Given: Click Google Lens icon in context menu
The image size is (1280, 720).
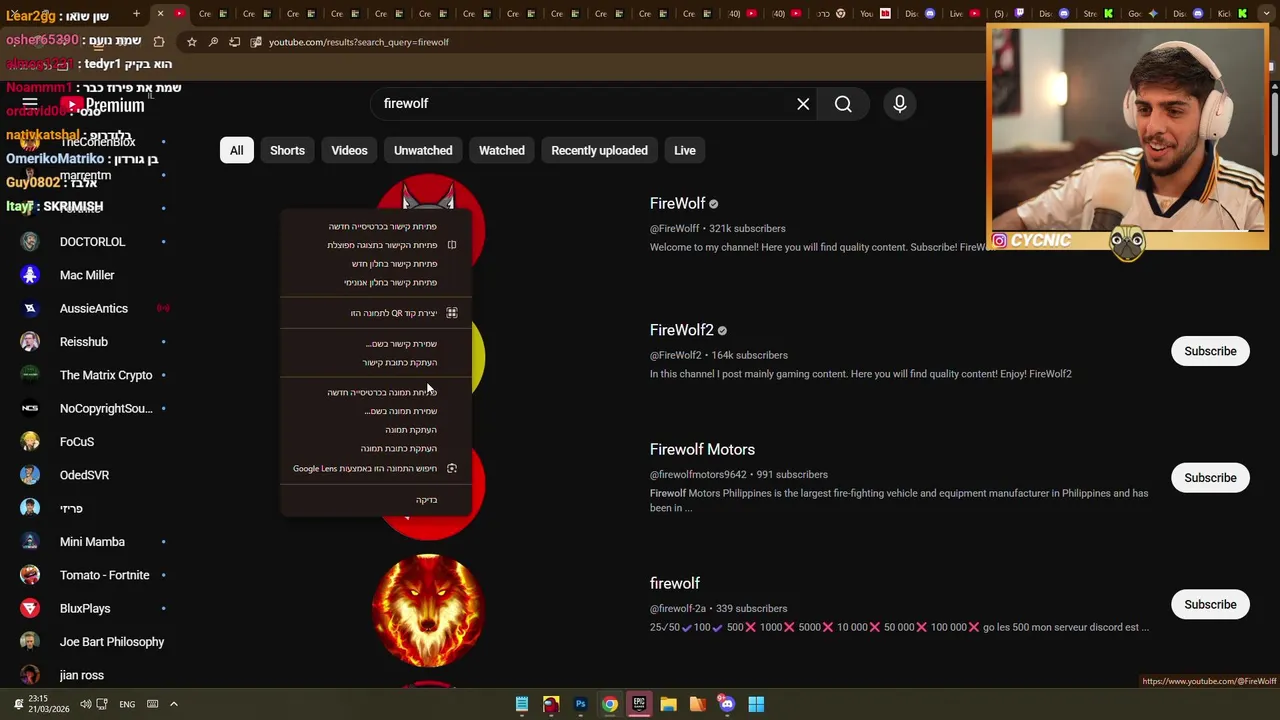Looking at the screenshot, I should click(x=452, y=468).
